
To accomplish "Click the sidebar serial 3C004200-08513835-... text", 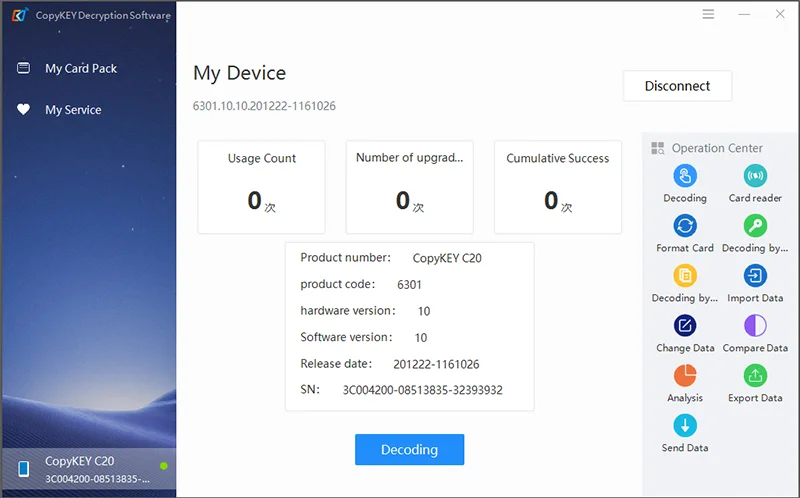I will coord(97,479).
